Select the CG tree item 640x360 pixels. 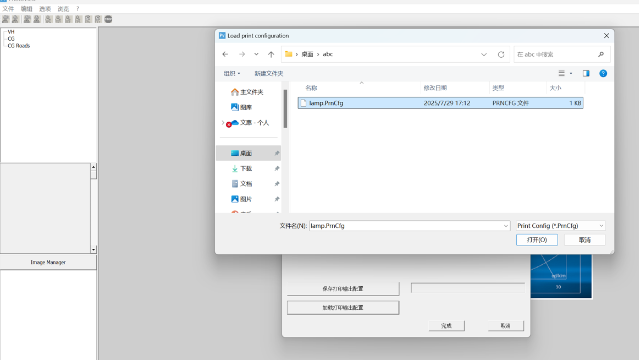point(11,39)
